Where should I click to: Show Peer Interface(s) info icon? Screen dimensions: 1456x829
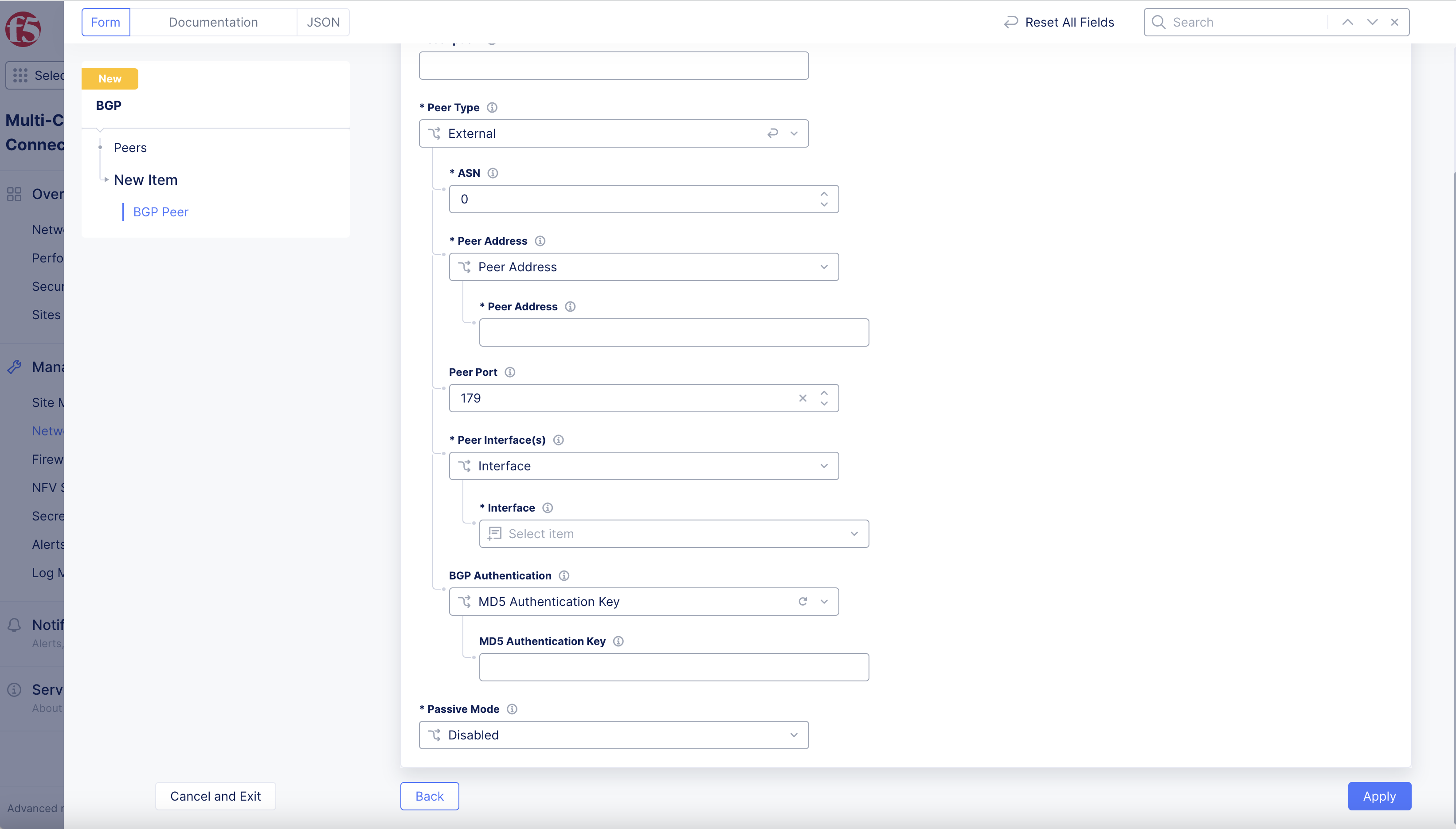pyautogui.click(x=558, y=440)
